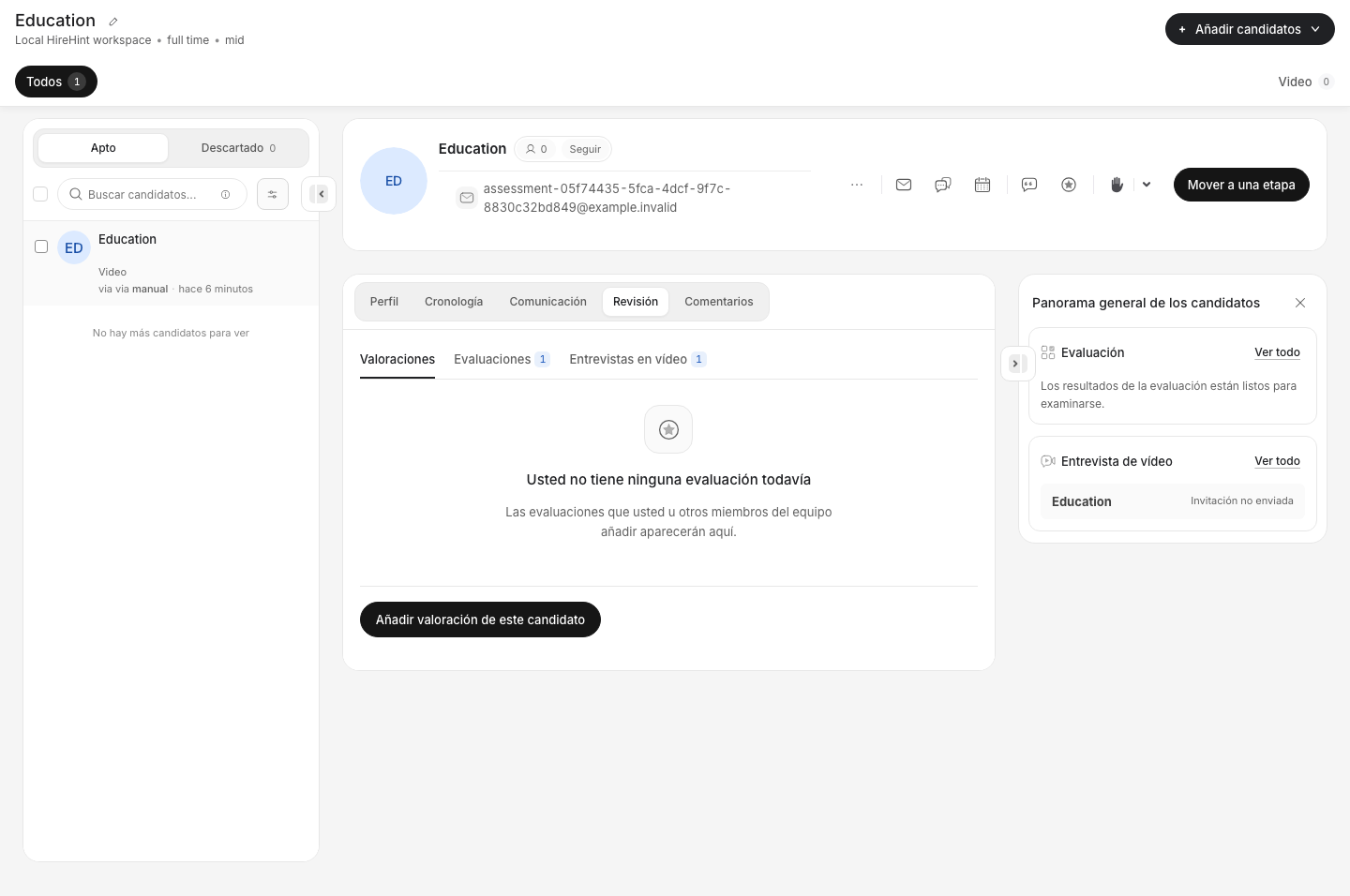Click the ED avatar in candidate list

coord(74,247)
